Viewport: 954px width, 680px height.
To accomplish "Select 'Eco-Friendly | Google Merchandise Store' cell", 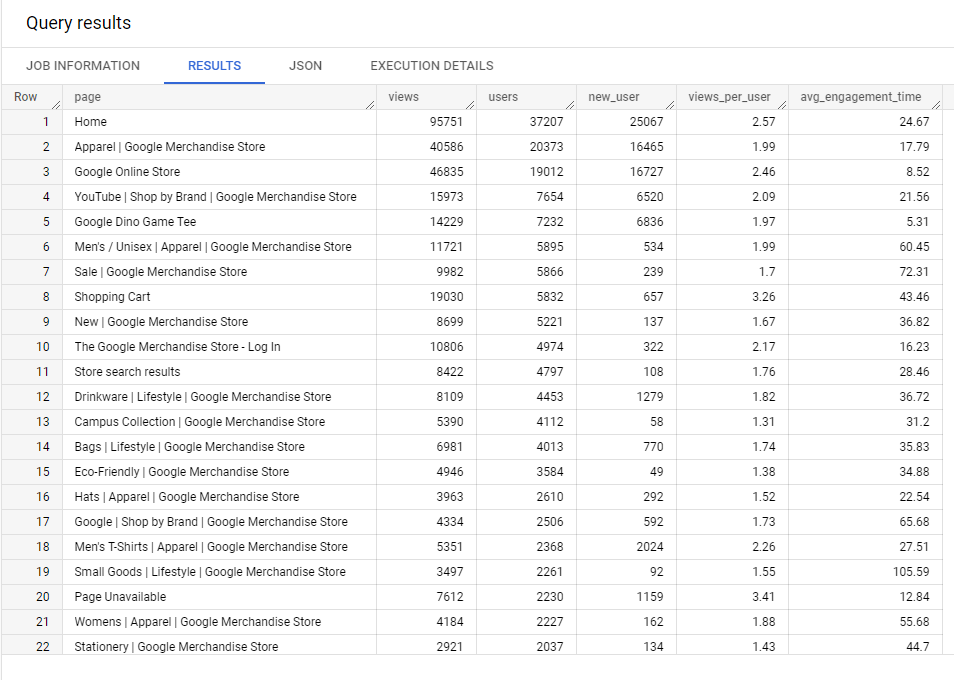I will point(220,471).
